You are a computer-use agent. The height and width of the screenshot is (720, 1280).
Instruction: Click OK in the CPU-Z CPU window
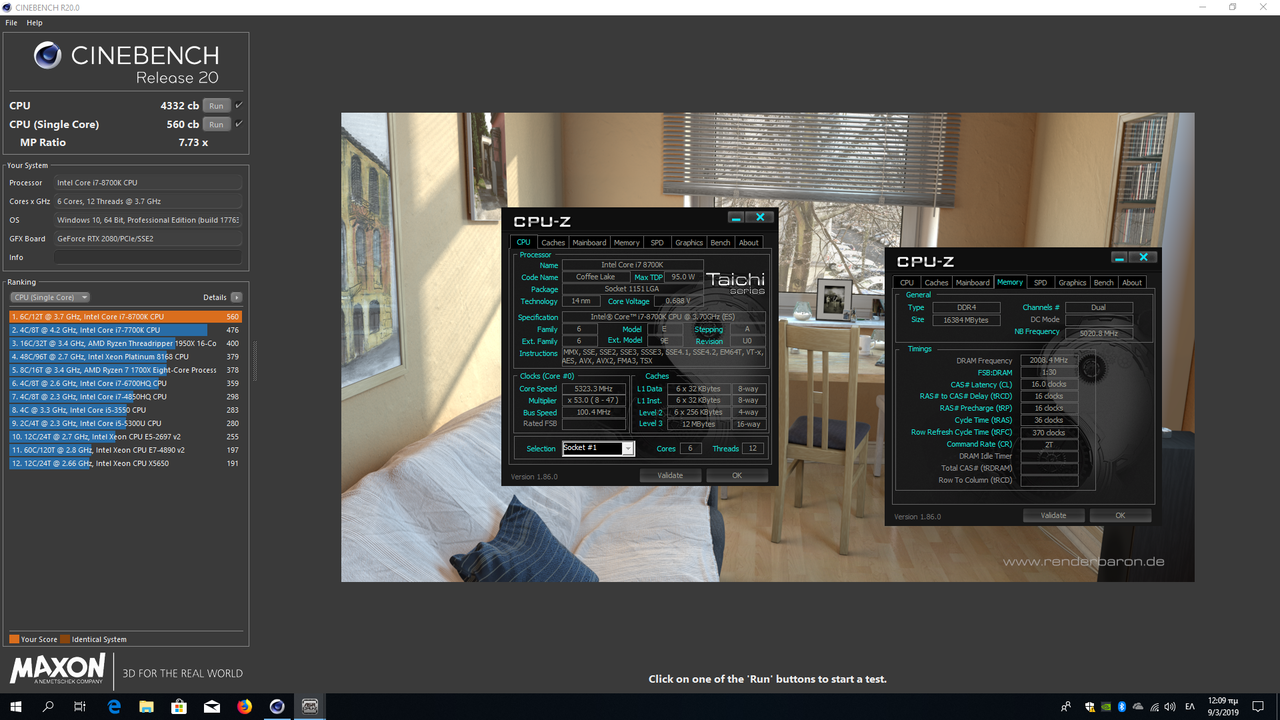coord(737,475)
